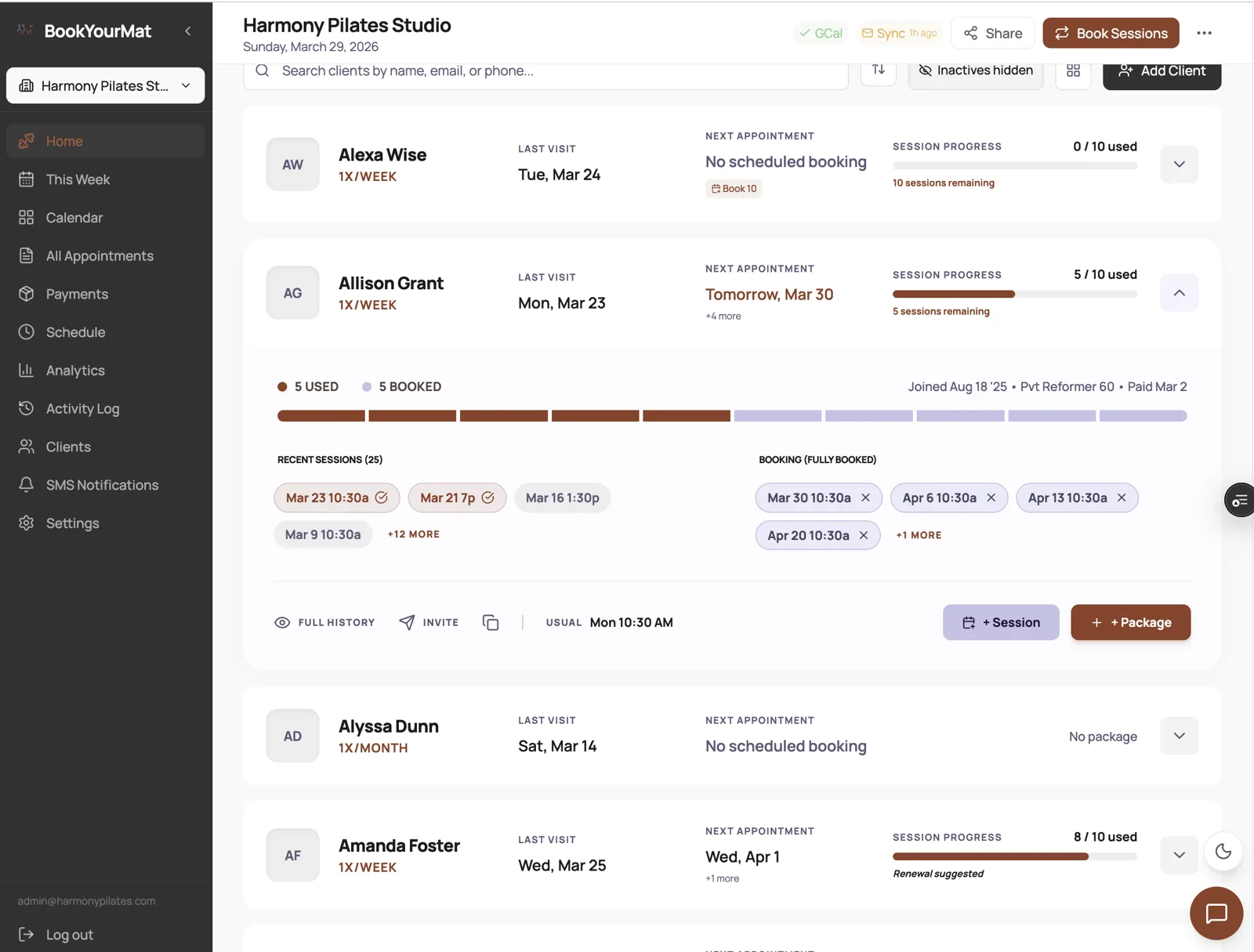The height and width of the screenshot is (952, 1254).
Task: Open the Harmony Pilates studio selector dropdown
Action: tap(106, 85)
